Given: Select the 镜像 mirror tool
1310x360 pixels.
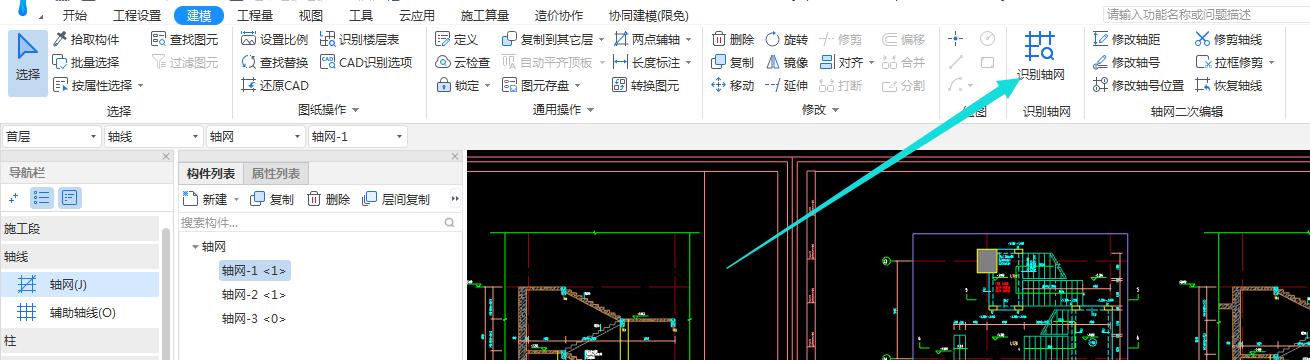Looking at the screenshot, I should (786, 62).
